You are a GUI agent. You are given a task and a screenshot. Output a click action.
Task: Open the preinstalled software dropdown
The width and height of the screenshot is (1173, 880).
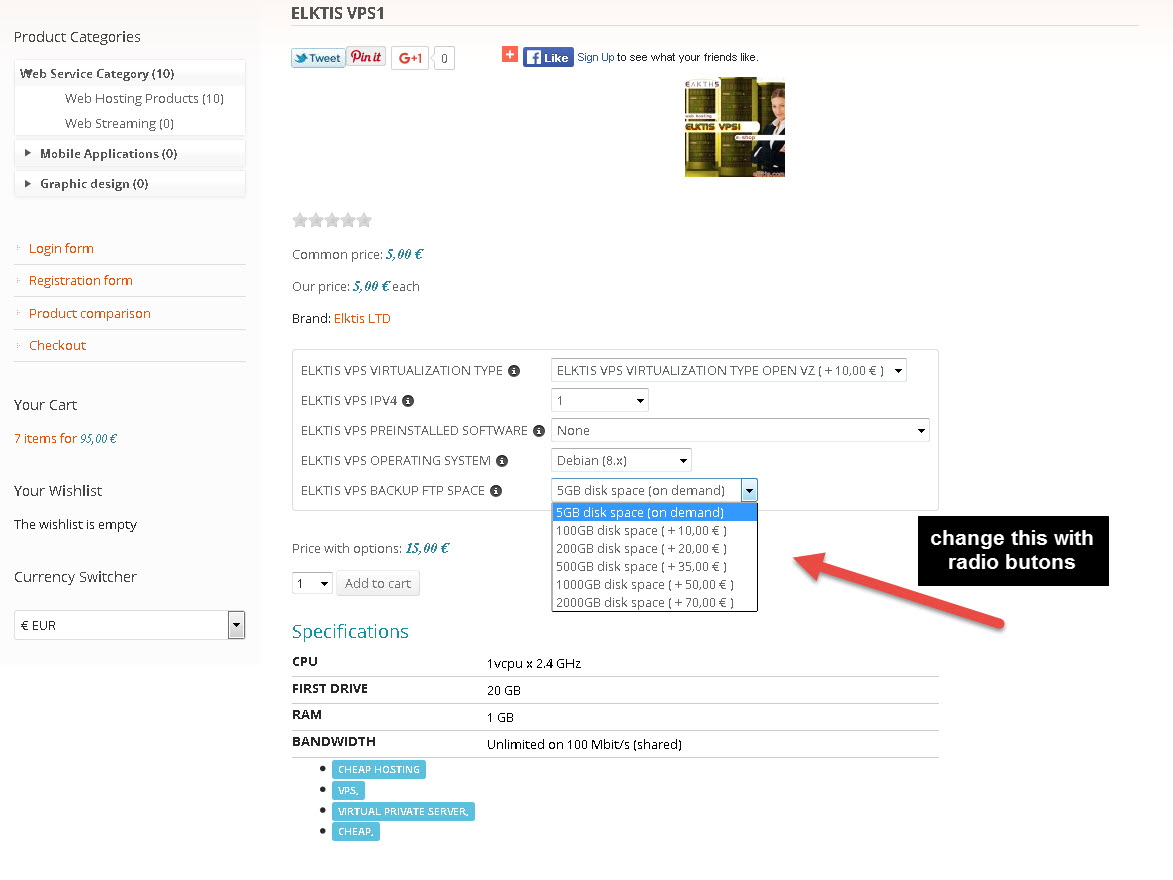(x=740, y=430)
